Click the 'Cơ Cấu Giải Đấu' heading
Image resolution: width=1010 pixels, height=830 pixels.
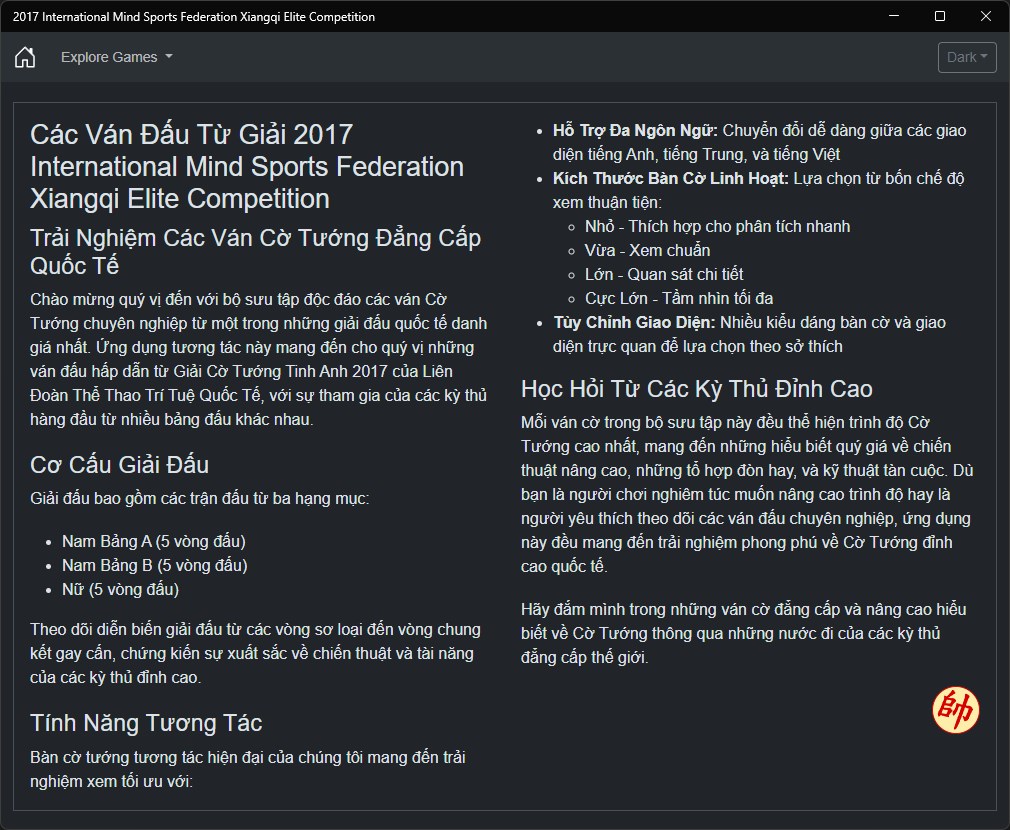point(120,465)
